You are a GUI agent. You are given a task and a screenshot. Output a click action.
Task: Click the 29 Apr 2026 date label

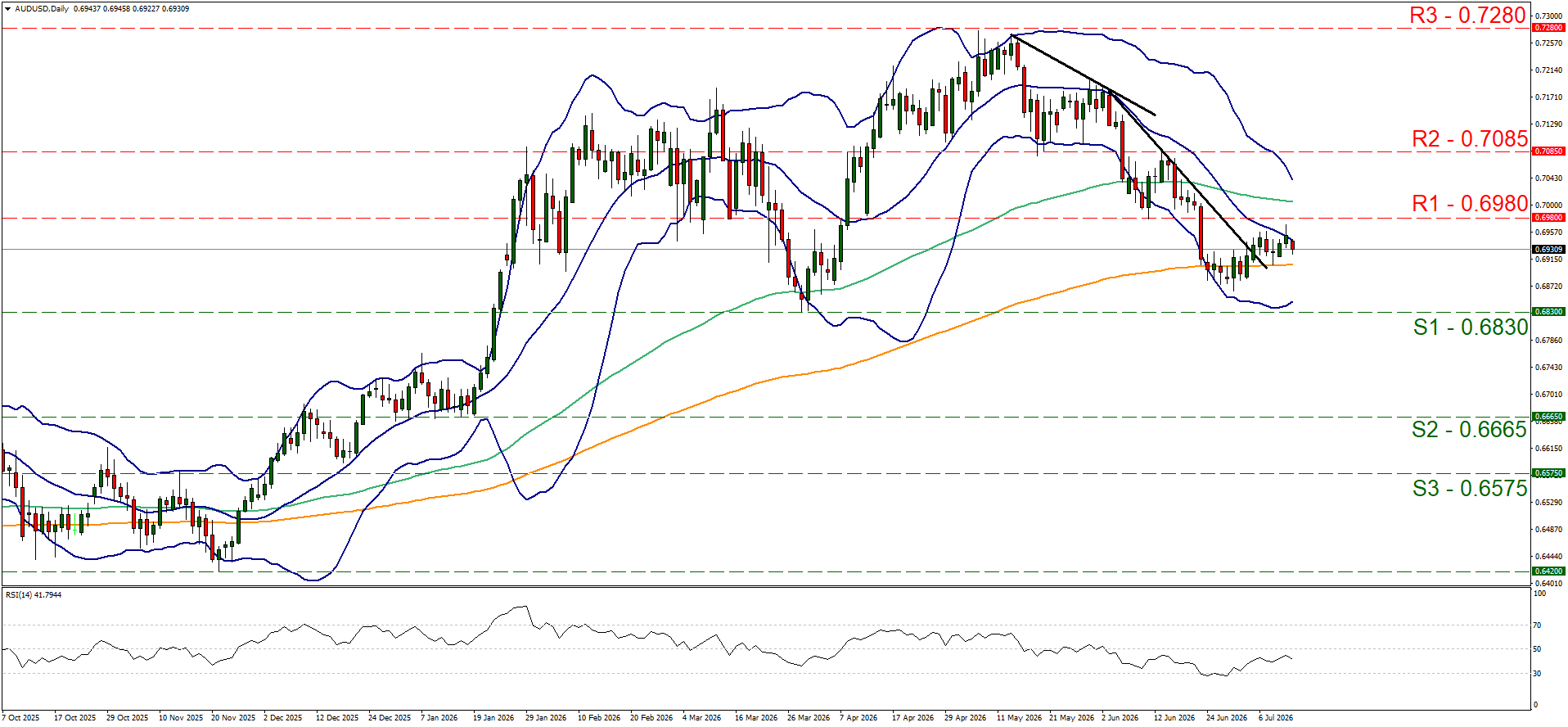click(x=965, y=718)
